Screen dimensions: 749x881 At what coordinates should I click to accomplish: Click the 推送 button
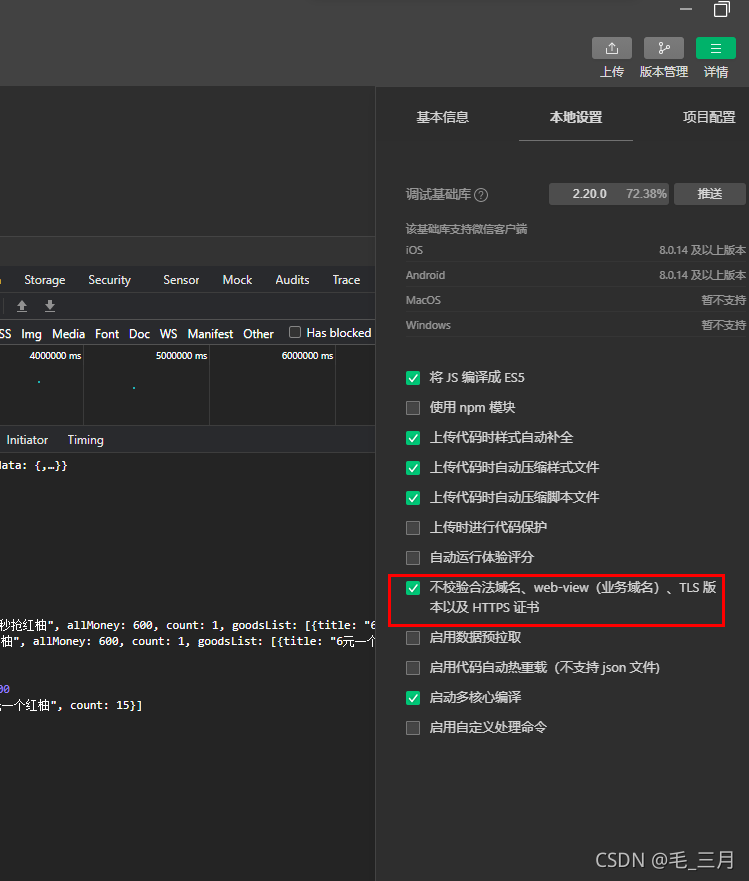[710, 194]
